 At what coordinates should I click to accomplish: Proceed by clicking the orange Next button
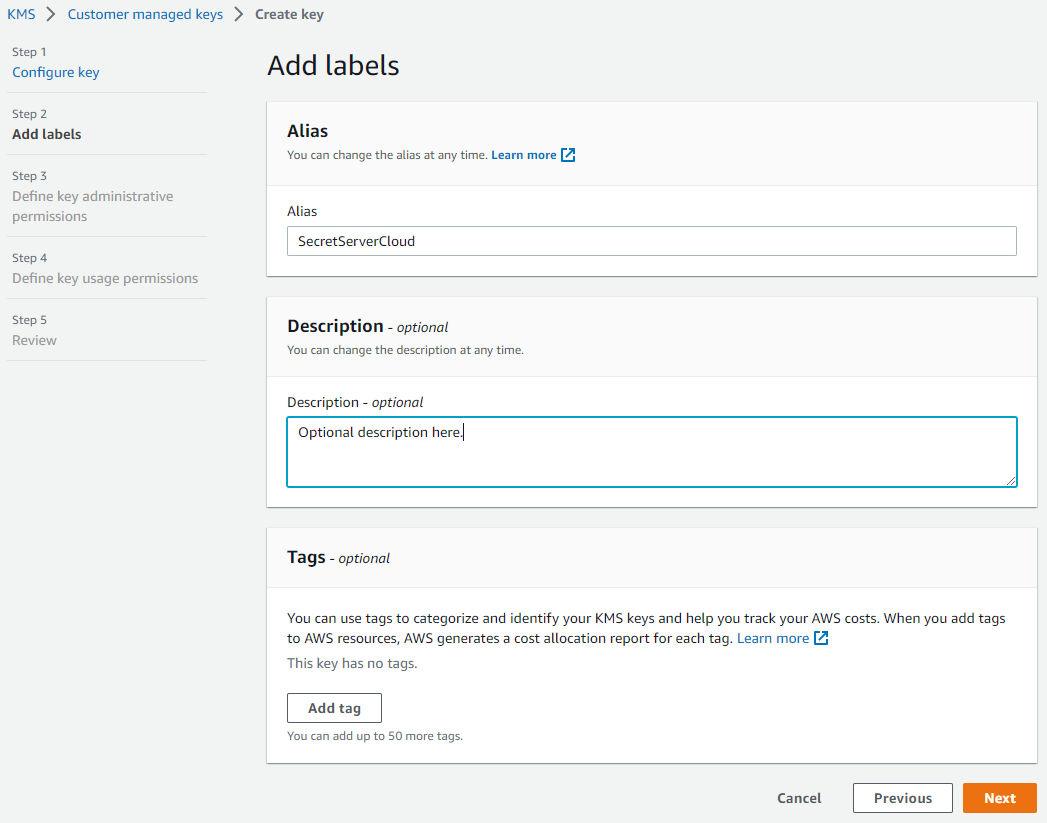999,798
